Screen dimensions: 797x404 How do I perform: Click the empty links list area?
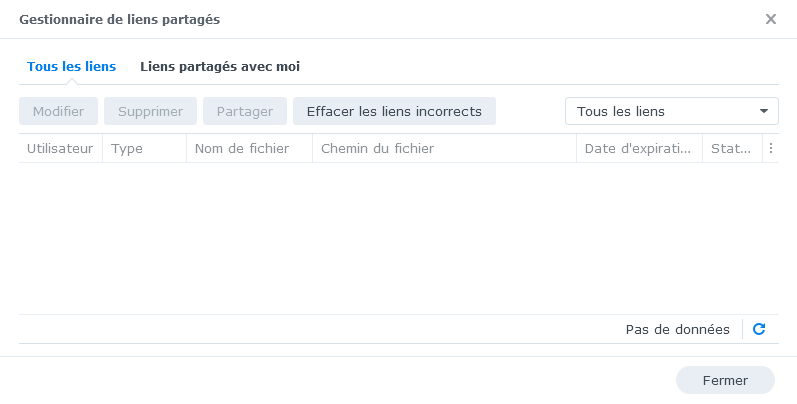click(398, 238)
